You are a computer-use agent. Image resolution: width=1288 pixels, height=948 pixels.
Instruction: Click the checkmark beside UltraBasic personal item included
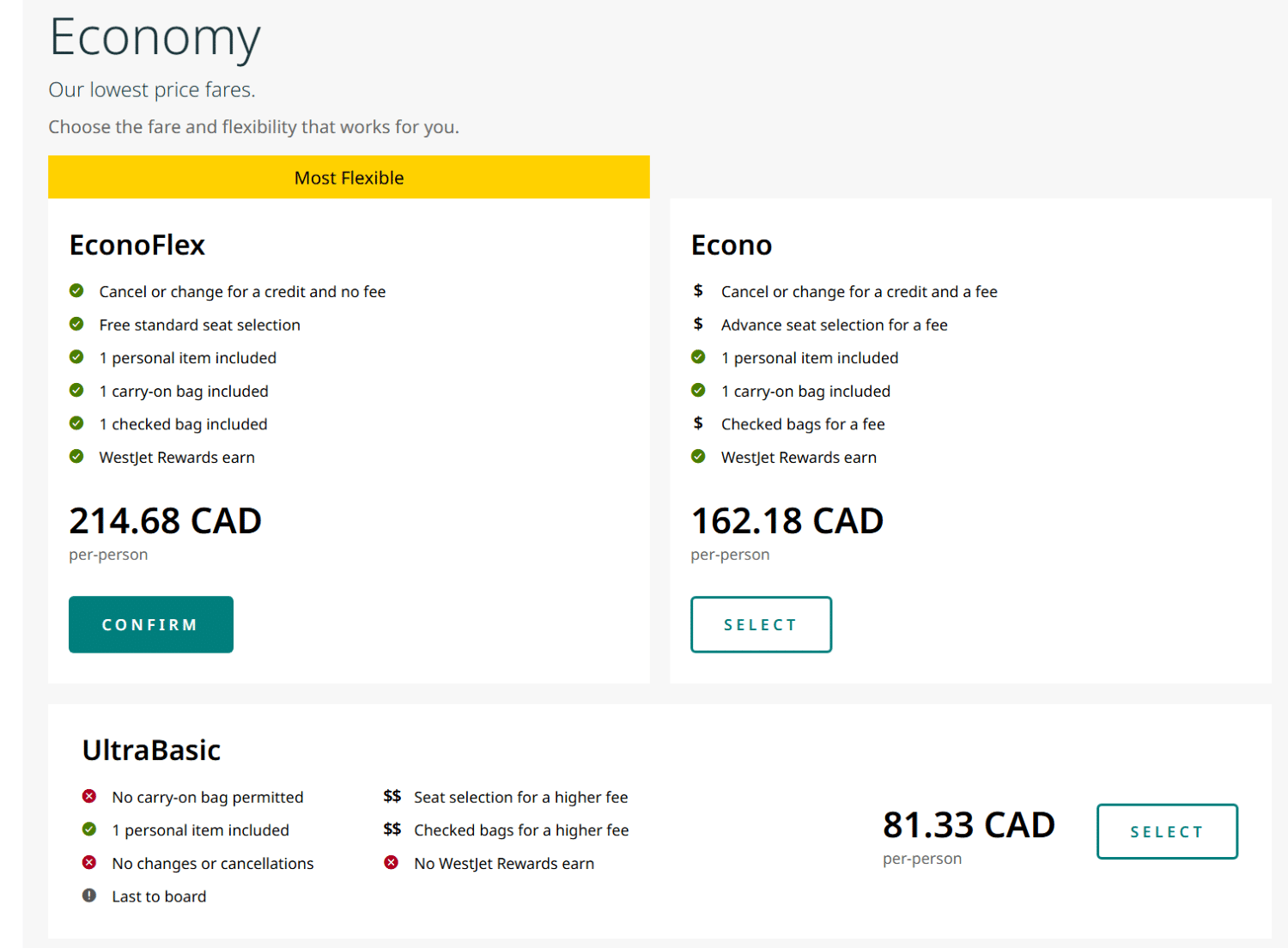click(89, 829)
